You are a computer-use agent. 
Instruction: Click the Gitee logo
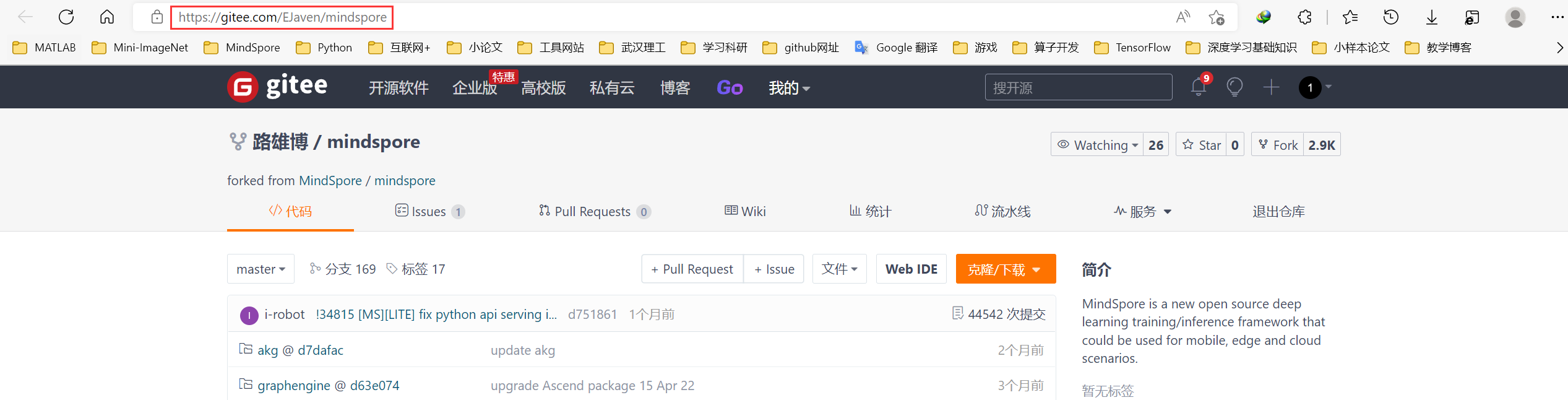coord(277,87)
